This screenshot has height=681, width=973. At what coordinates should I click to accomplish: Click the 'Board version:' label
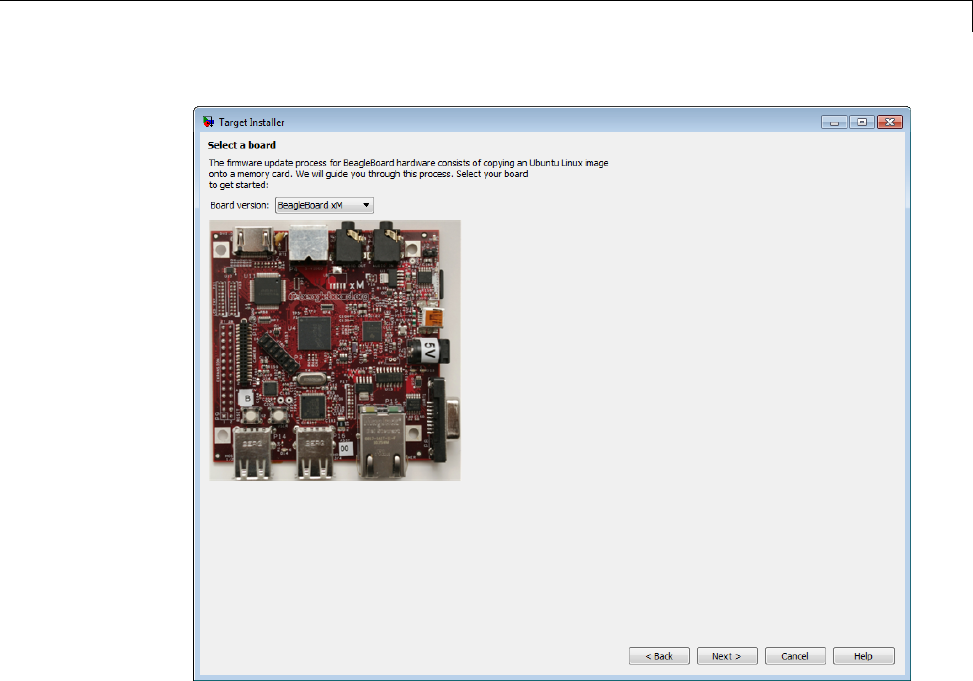(240, 205)
